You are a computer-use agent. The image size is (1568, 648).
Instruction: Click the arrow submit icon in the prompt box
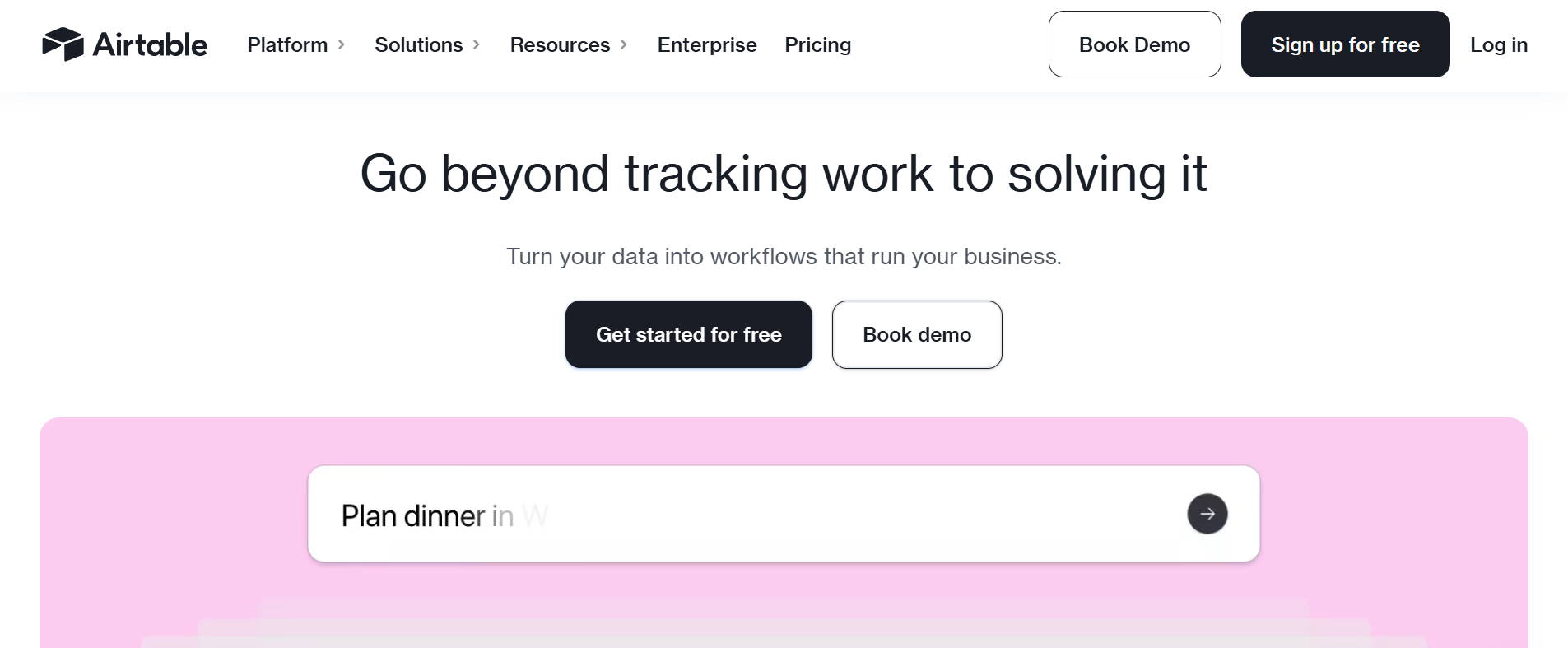(x=1207, y=513)
